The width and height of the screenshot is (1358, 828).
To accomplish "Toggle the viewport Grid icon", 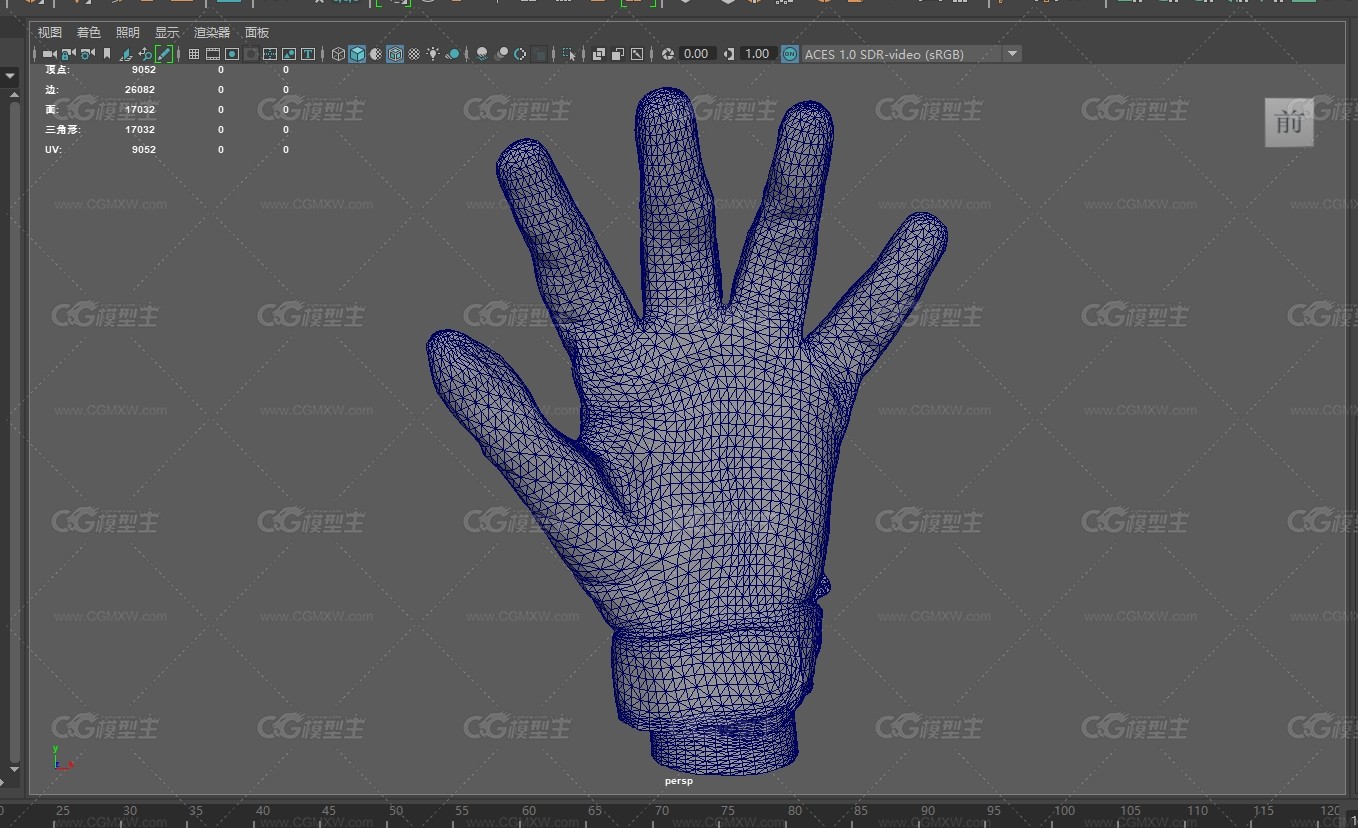I will click(x=194, y=54).
